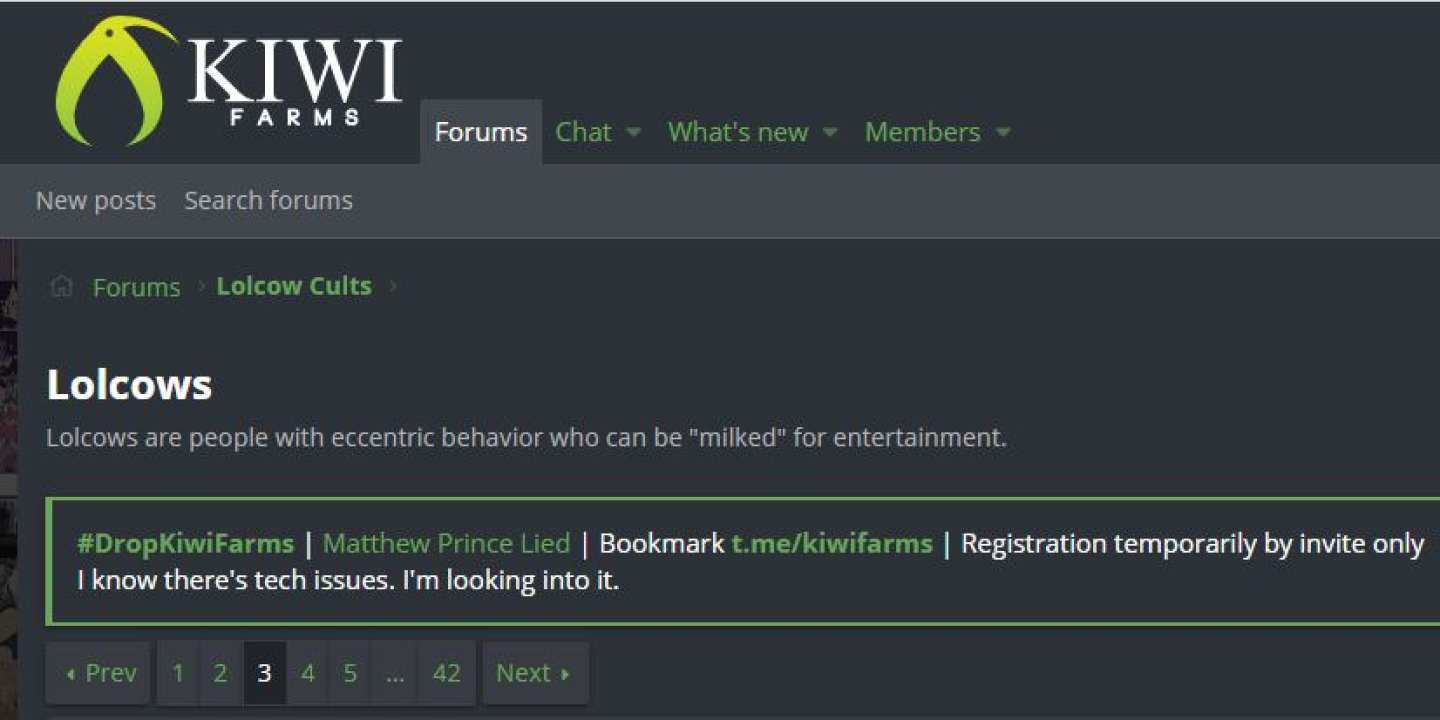Expand the Chat dropdown arrow
Viewport: 1440px width, 720px height.
click(x=633, y=132)
